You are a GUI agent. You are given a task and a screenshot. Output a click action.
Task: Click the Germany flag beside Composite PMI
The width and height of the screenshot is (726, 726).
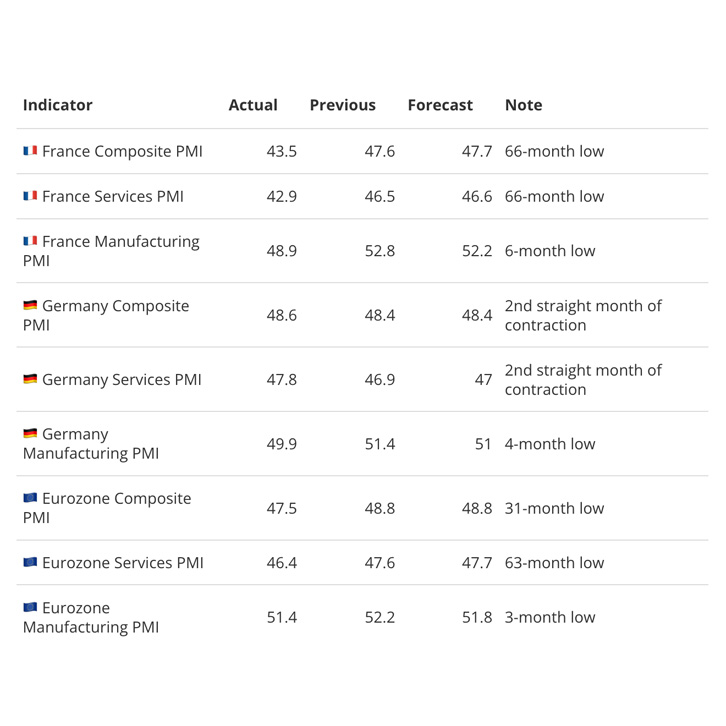coord(30,305)
